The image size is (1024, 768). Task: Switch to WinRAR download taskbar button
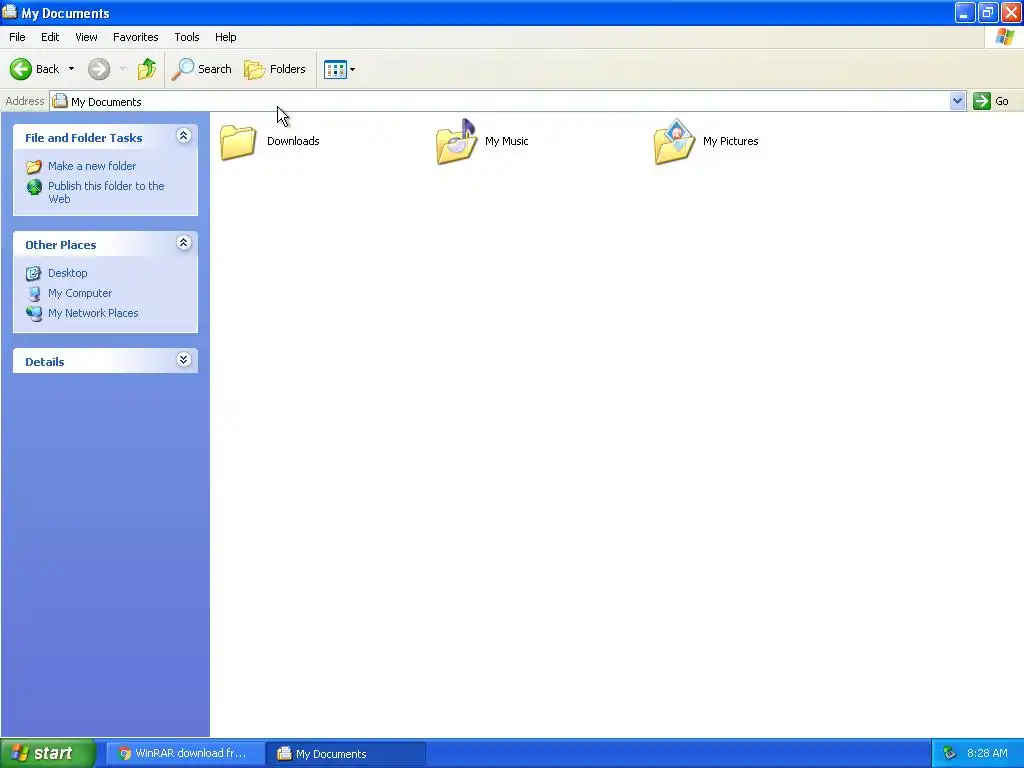coord(185,754)
